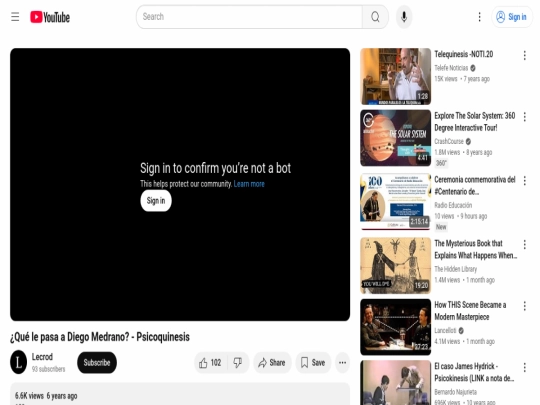The image size is (540, 405).
Task: Open the Lecrod channel name link
Action: coord(42,357)
